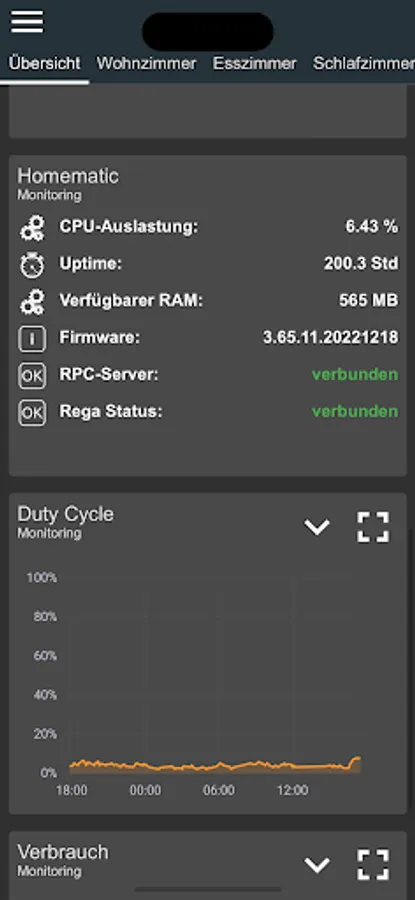Expand the Duty Cycle chevron dropdown
415x900 pixels.
pos(317,527)
